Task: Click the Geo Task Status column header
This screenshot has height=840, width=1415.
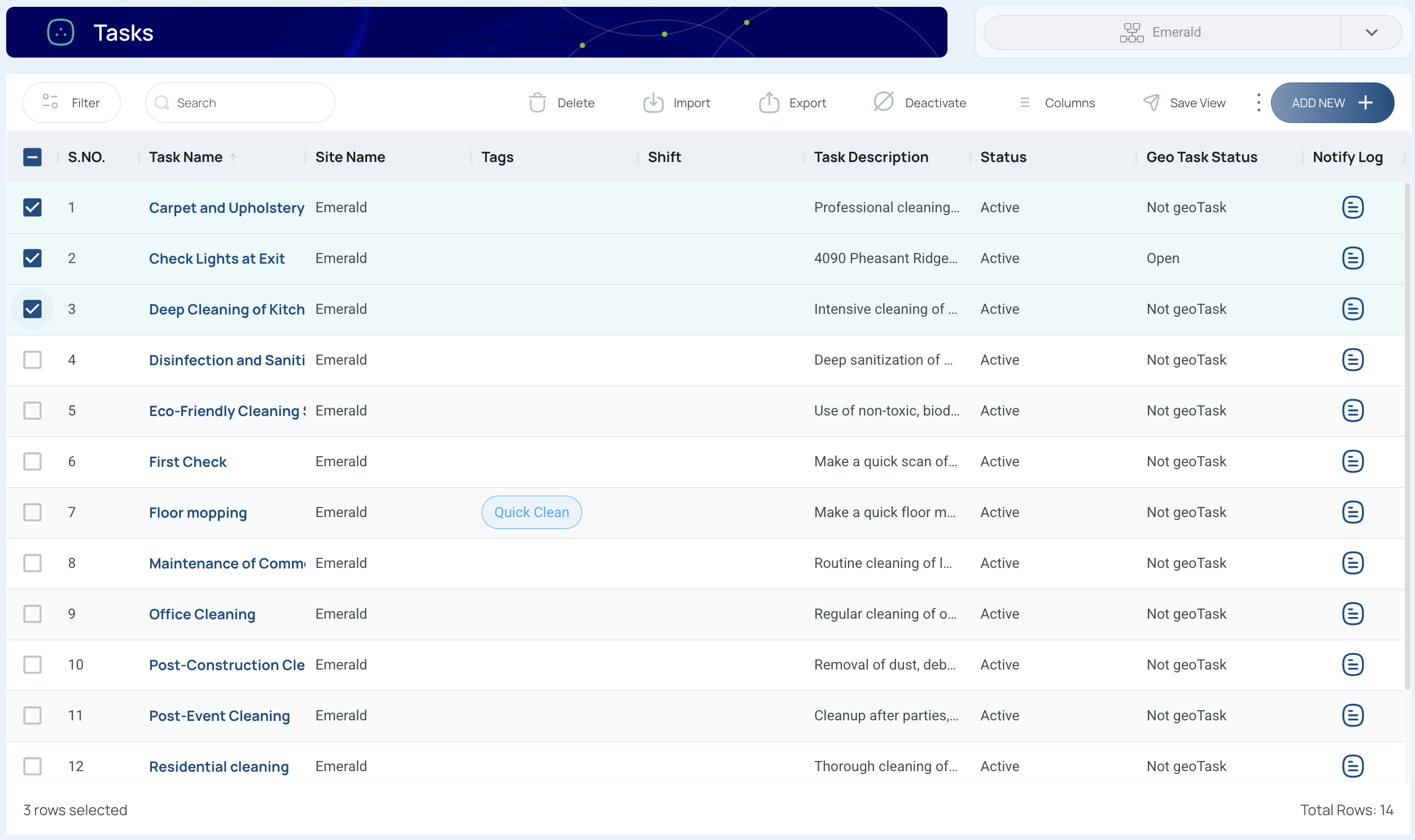Action: pyautogui.click(x=1201, y=157)
